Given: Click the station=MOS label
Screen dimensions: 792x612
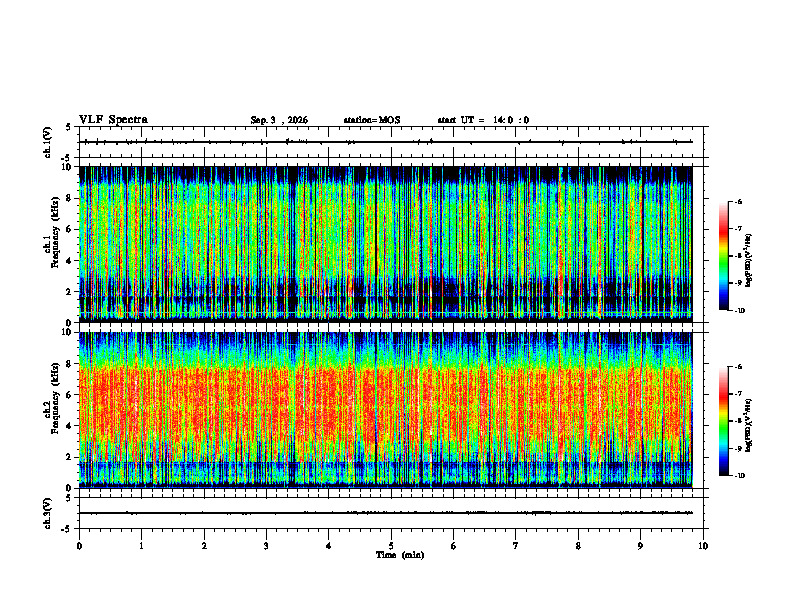Looking at the screenshot, I should tap(372, 120).
